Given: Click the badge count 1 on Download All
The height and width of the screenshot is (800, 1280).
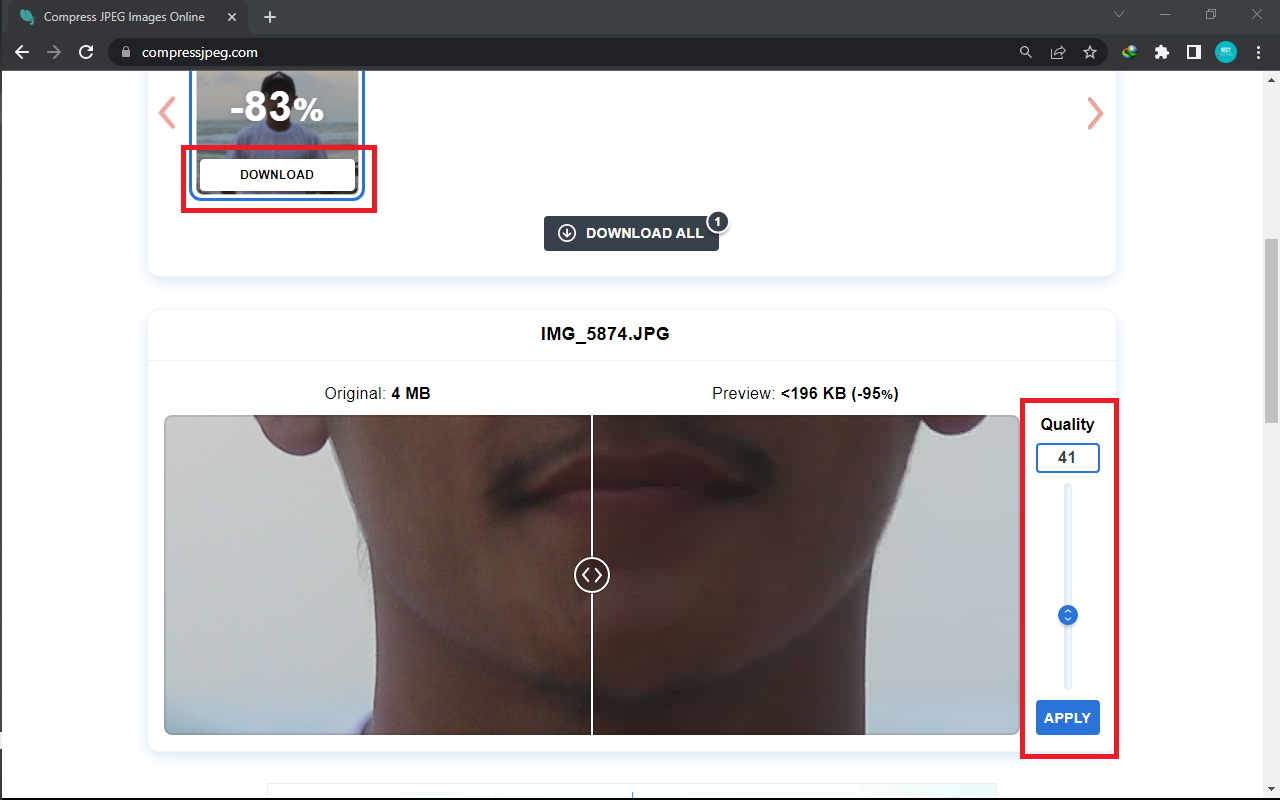Looking at the screenshot, I should [717, 222].
